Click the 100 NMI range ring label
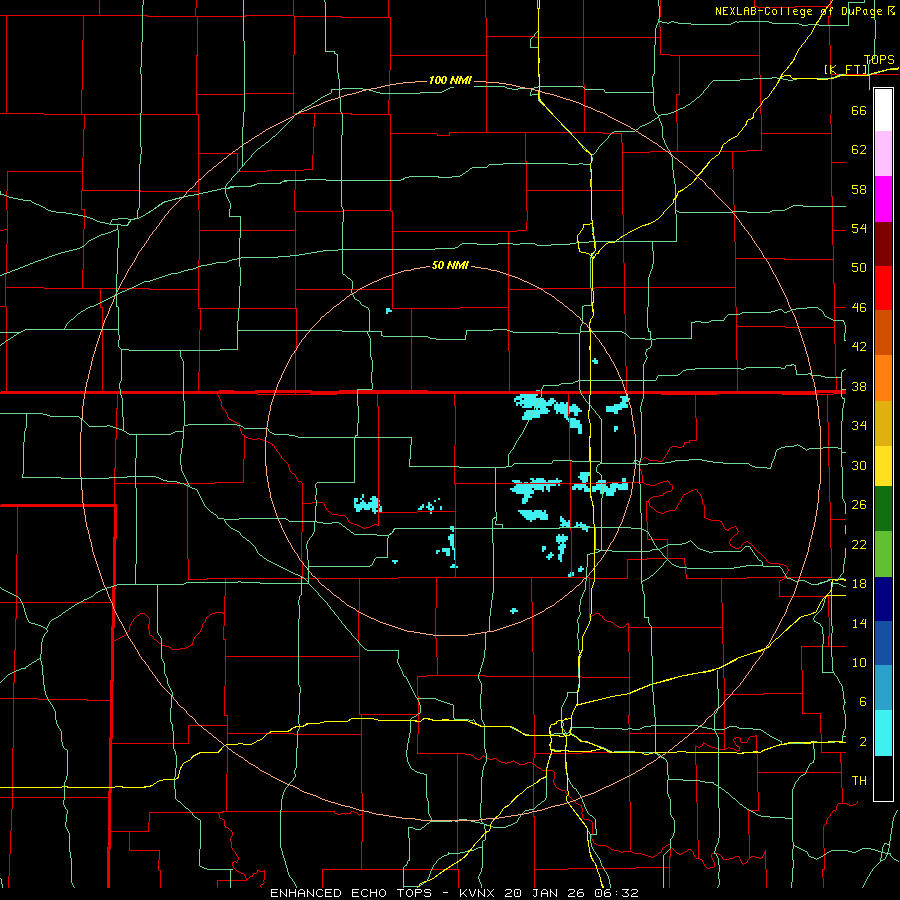The image size is (900, 900). pyautogui.click(x=450, y=80)
